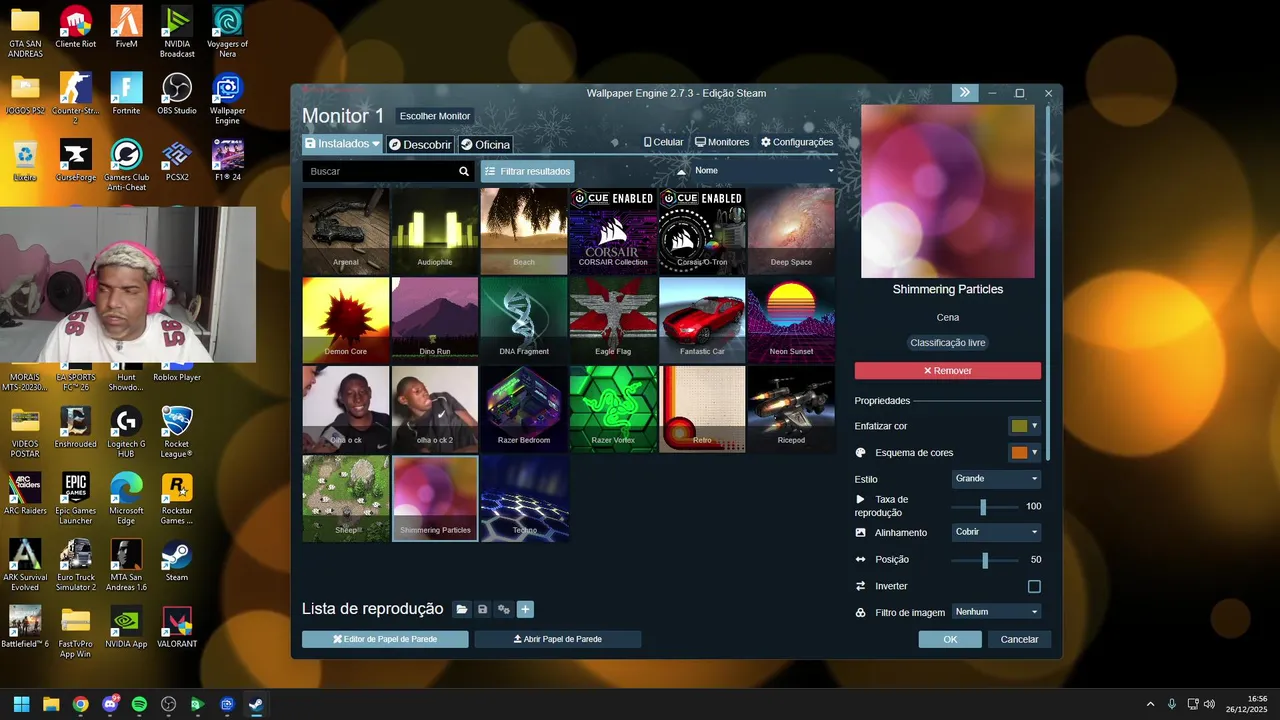This screenshot has width=1280, height=720.
Task: Click the Classificação livre tag
Action: (x=948, y=343)
